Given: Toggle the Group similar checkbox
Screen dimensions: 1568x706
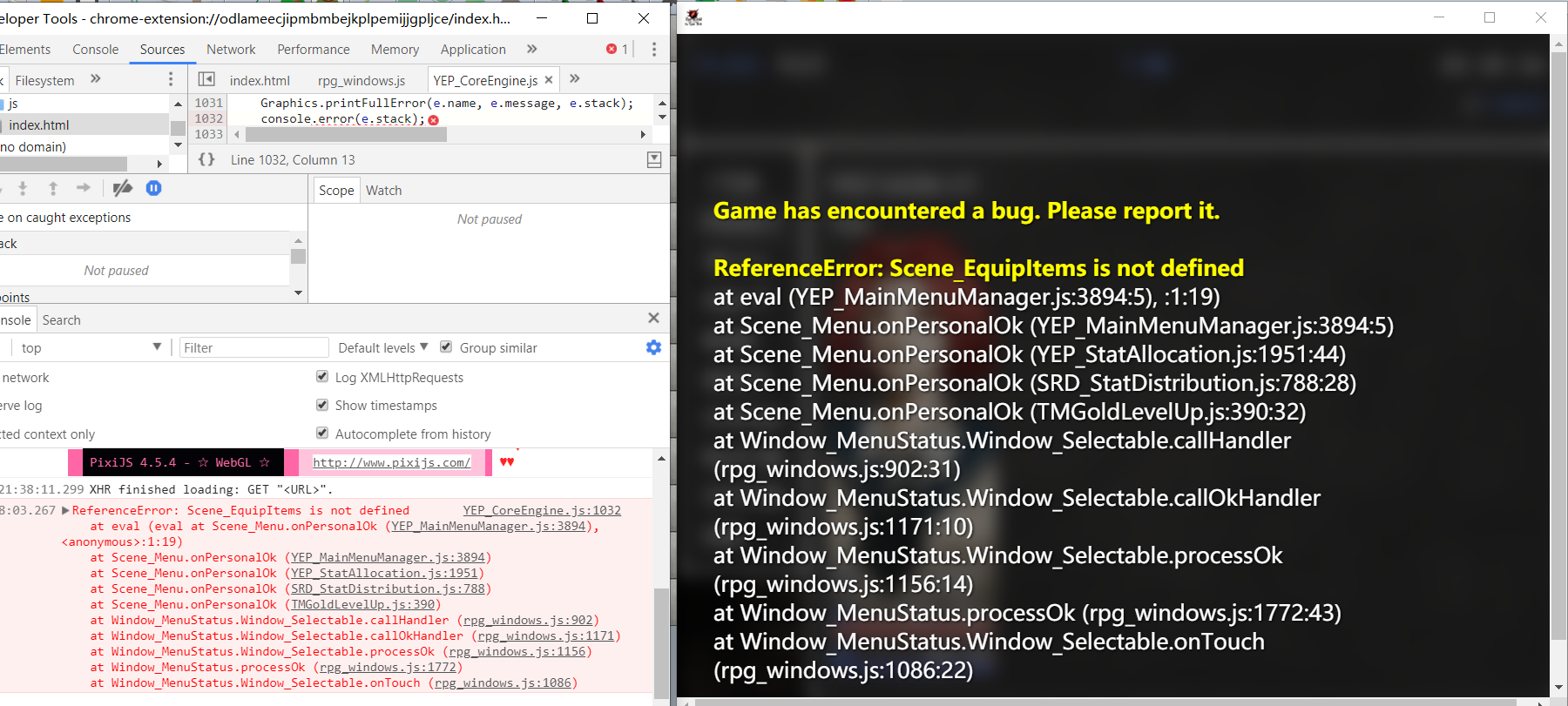Looking at the screenshot, I should pyautogui.click(x=446, y=347).
